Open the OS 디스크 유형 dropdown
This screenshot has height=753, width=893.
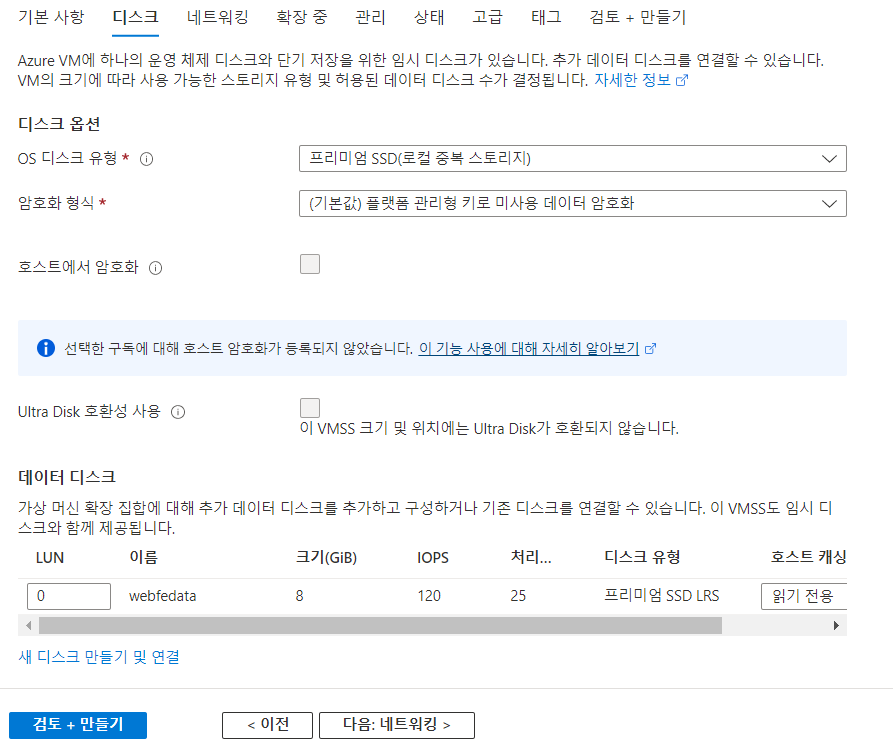tap(572, 158)
